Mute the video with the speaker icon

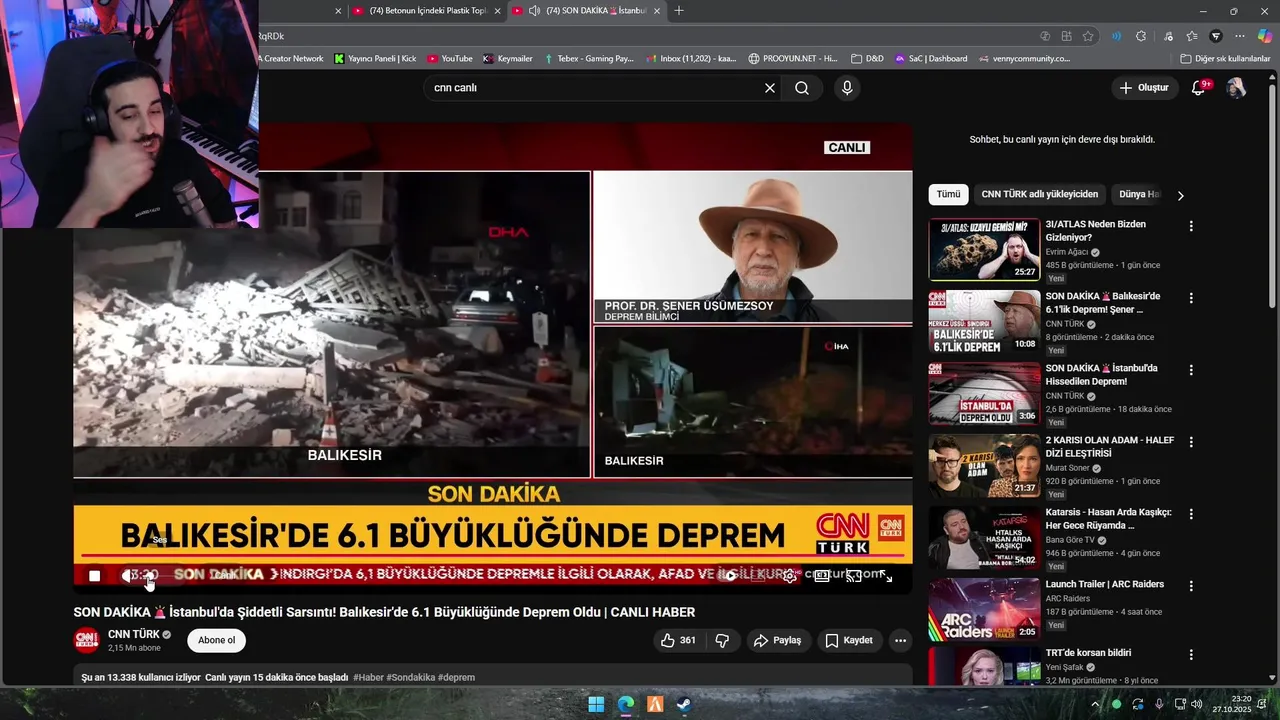pyautogui.click(x=128, y=575)
